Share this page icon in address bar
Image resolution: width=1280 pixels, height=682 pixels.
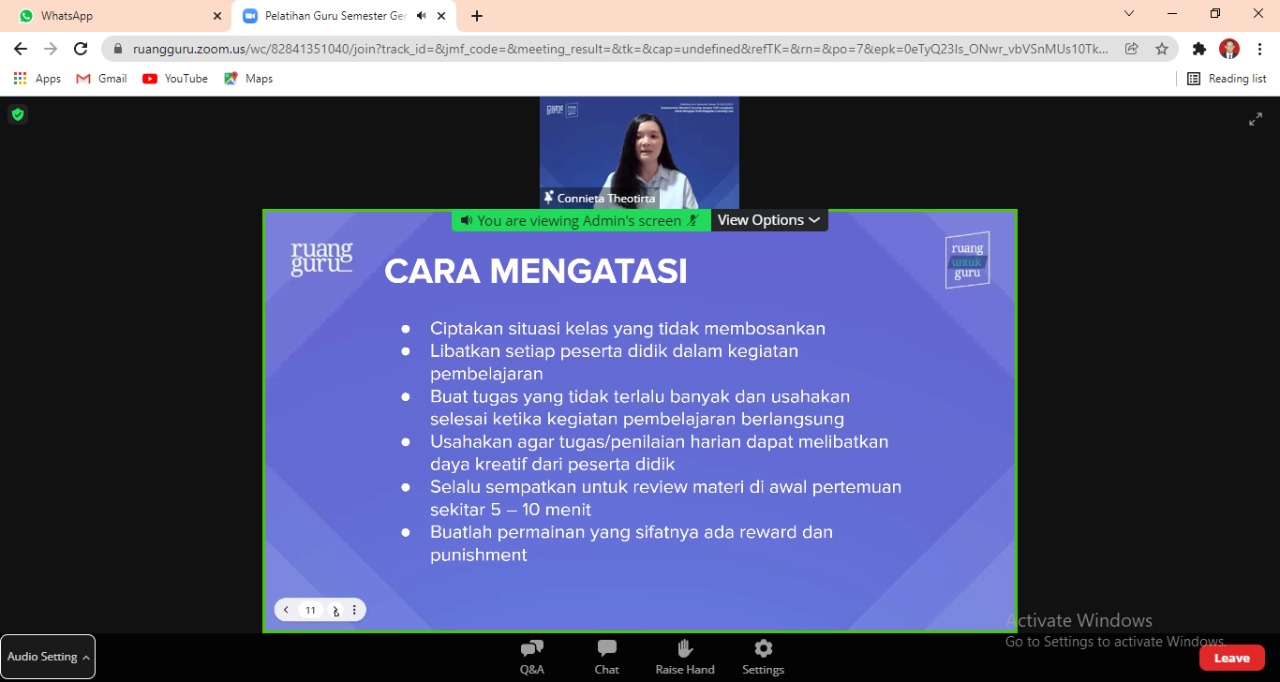pyautogui.click(x=1132, y=48)
